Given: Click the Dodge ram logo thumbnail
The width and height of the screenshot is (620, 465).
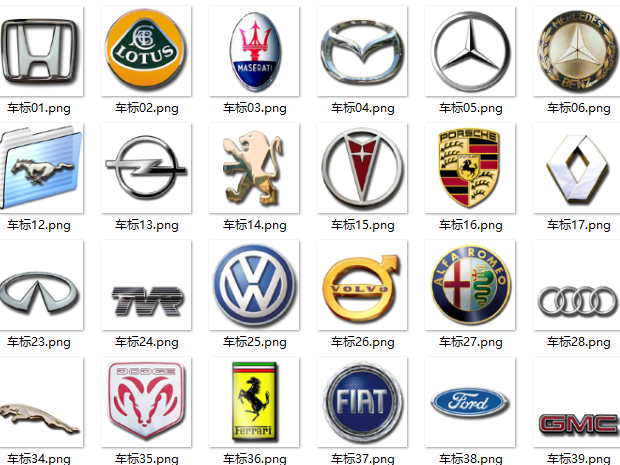Looking at the screenshot, I should click(146, 402).
